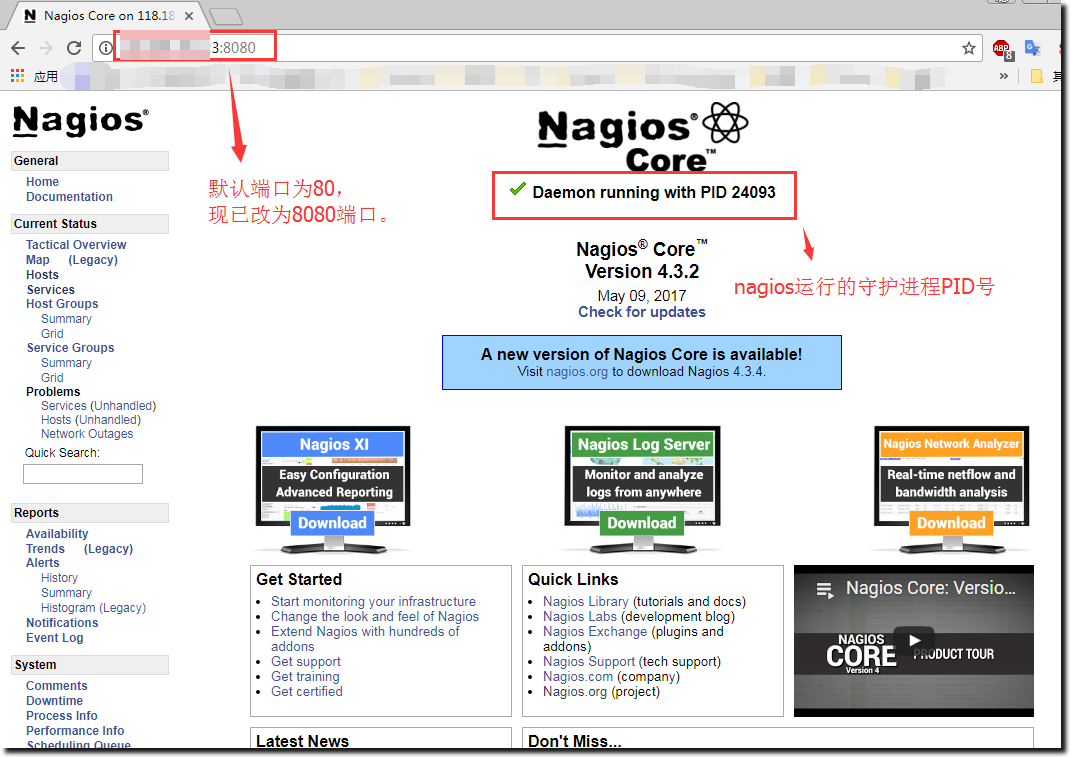Open Get certified link

point(307,691)
